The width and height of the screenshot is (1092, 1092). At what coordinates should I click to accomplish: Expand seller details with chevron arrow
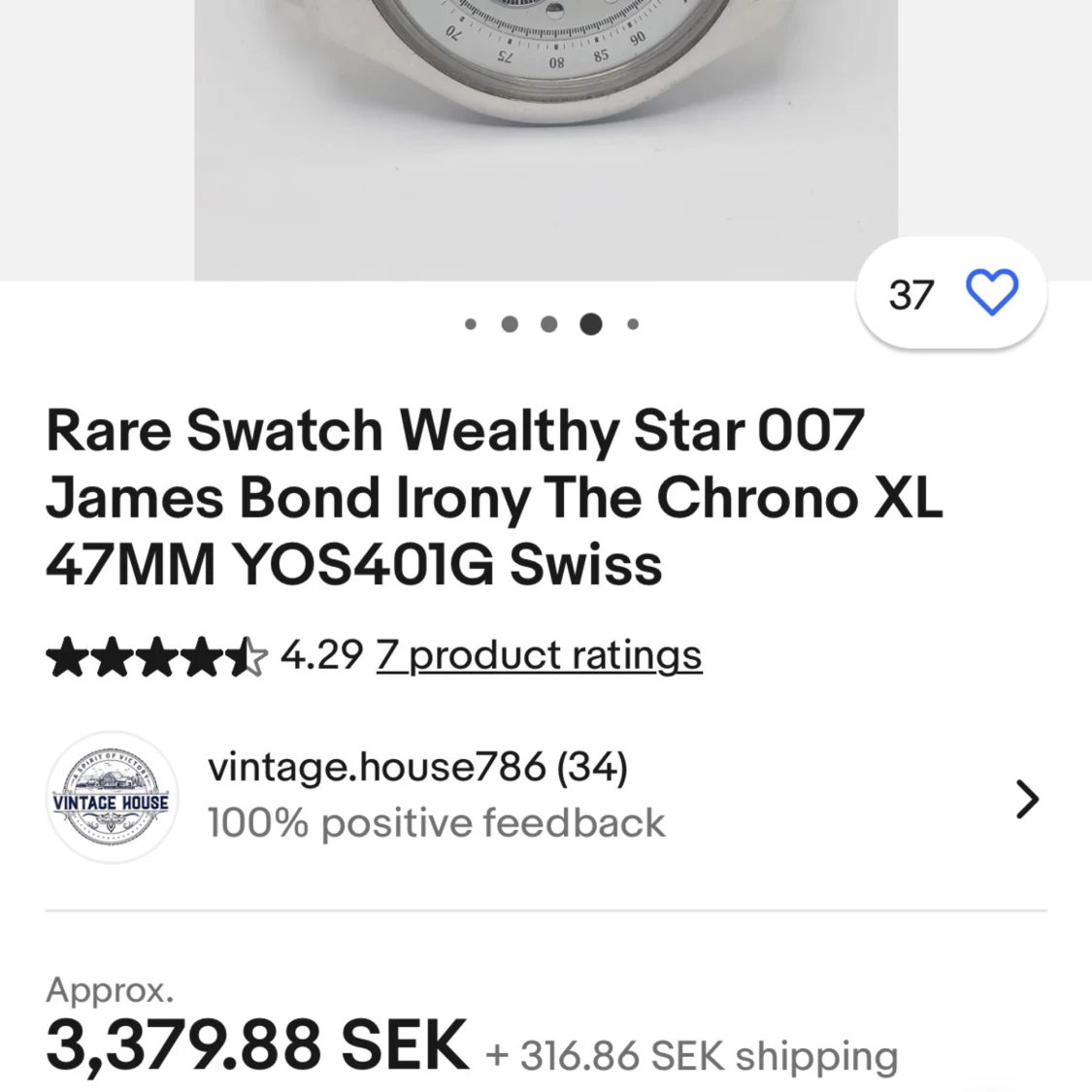pos(1027,799)
